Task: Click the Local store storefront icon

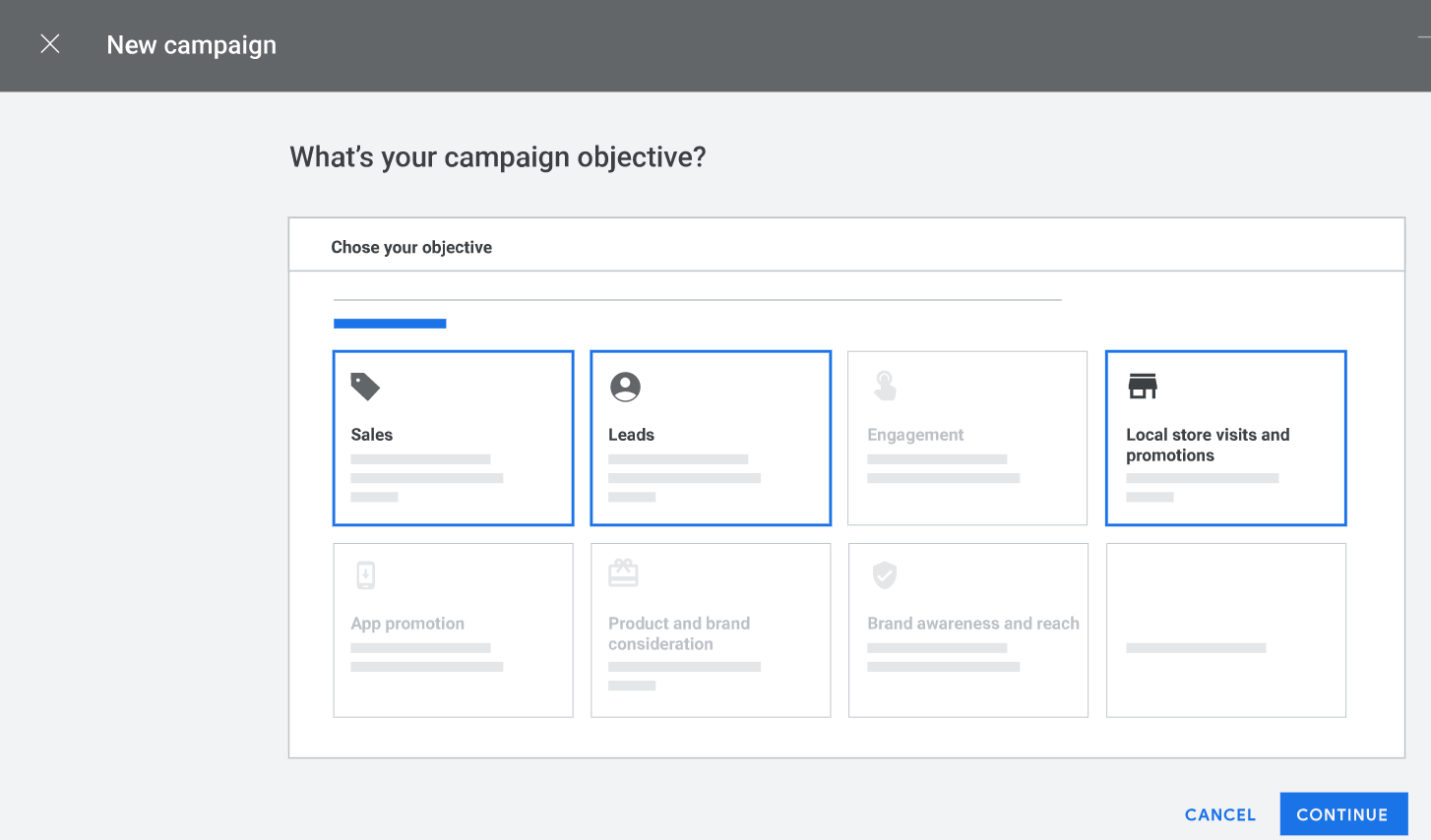Action: point(1142,387)
